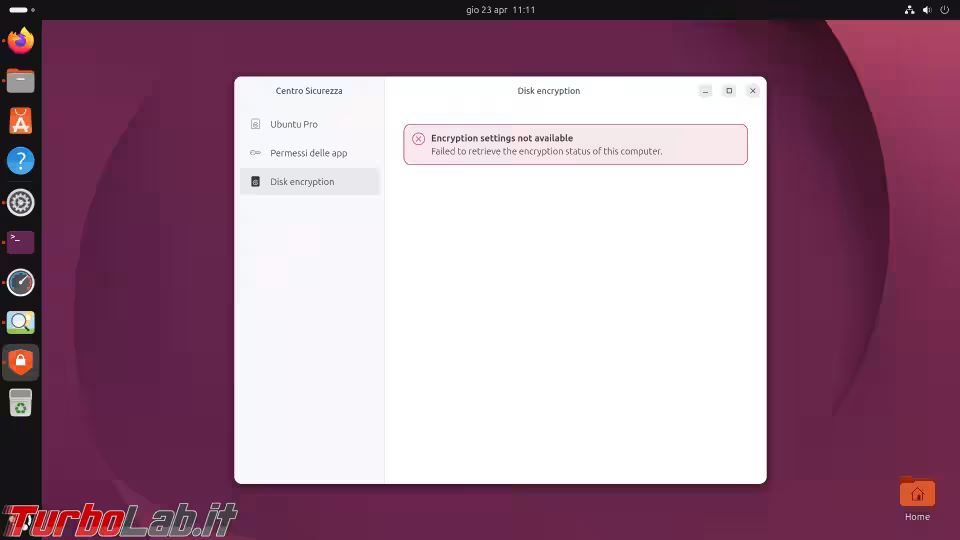Screen dimensions: 960x540
Task: Open the system menu via power icon
Action: 945,10
